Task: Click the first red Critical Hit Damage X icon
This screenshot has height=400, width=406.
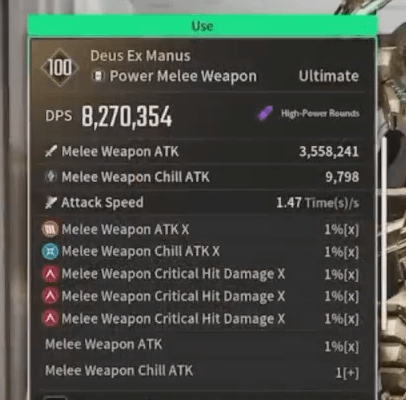Action: 51,274
